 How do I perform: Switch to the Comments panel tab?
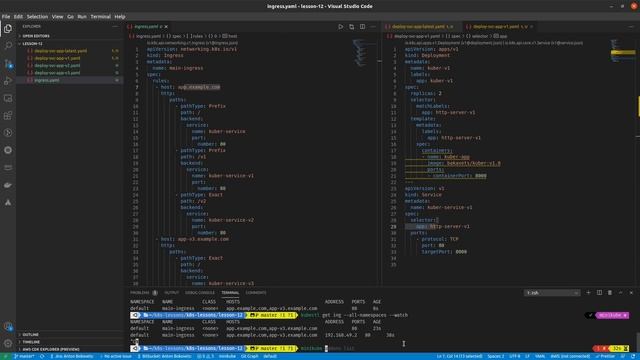click(x=256, y=293)
